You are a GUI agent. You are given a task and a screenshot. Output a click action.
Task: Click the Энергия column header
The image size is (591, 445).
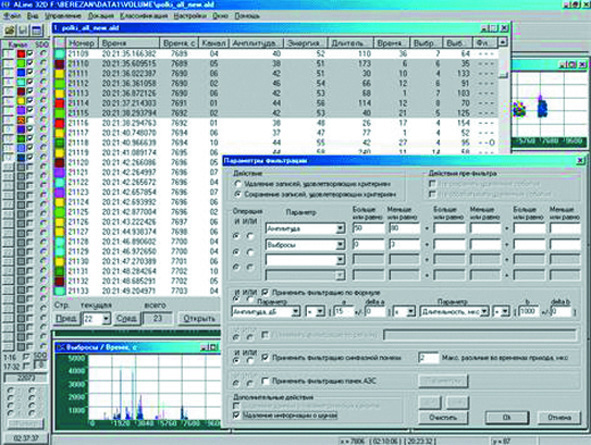click(x=305, y=43)
